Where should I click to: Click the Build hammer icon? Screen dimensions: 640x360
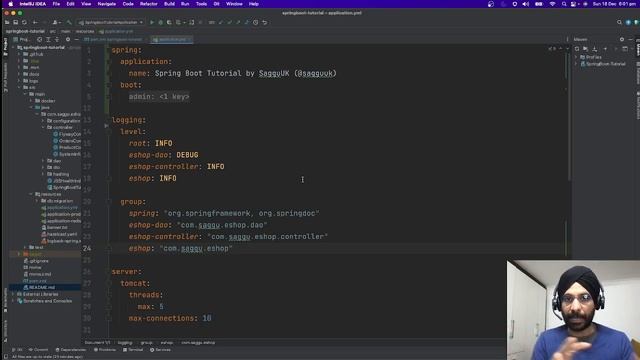69,22
